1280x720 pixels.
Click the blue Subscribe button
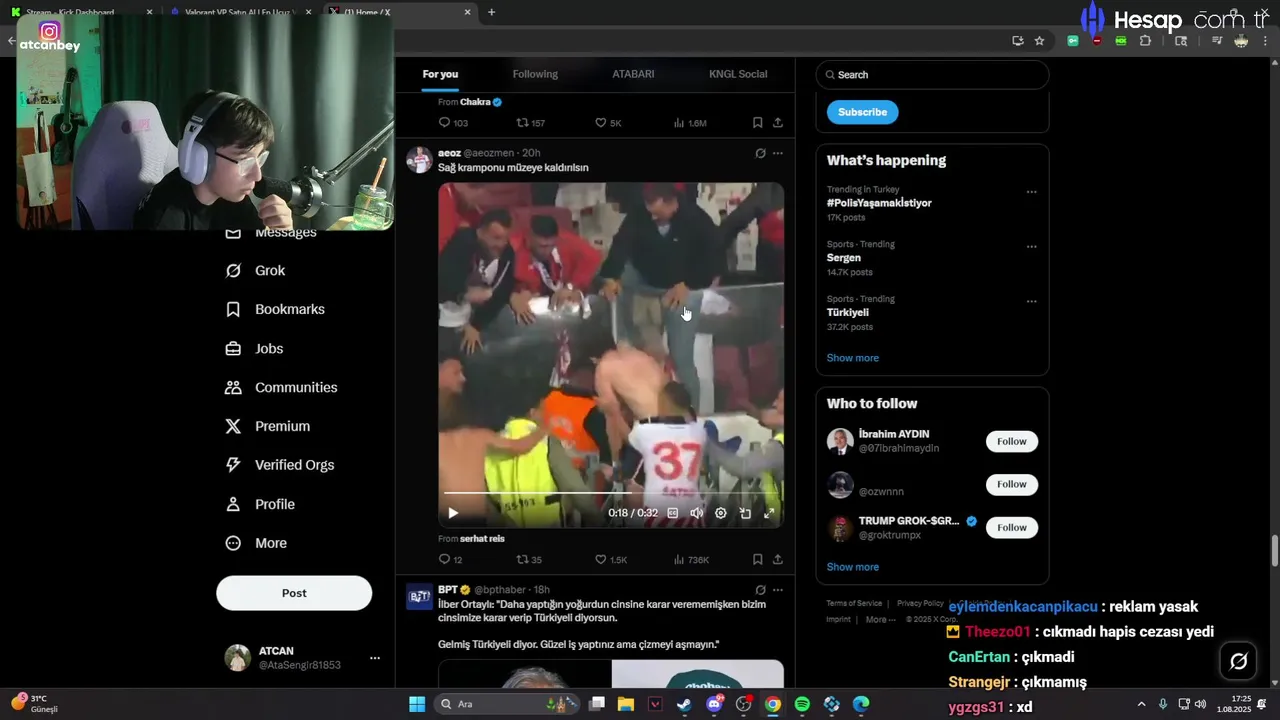pos(862,112)
